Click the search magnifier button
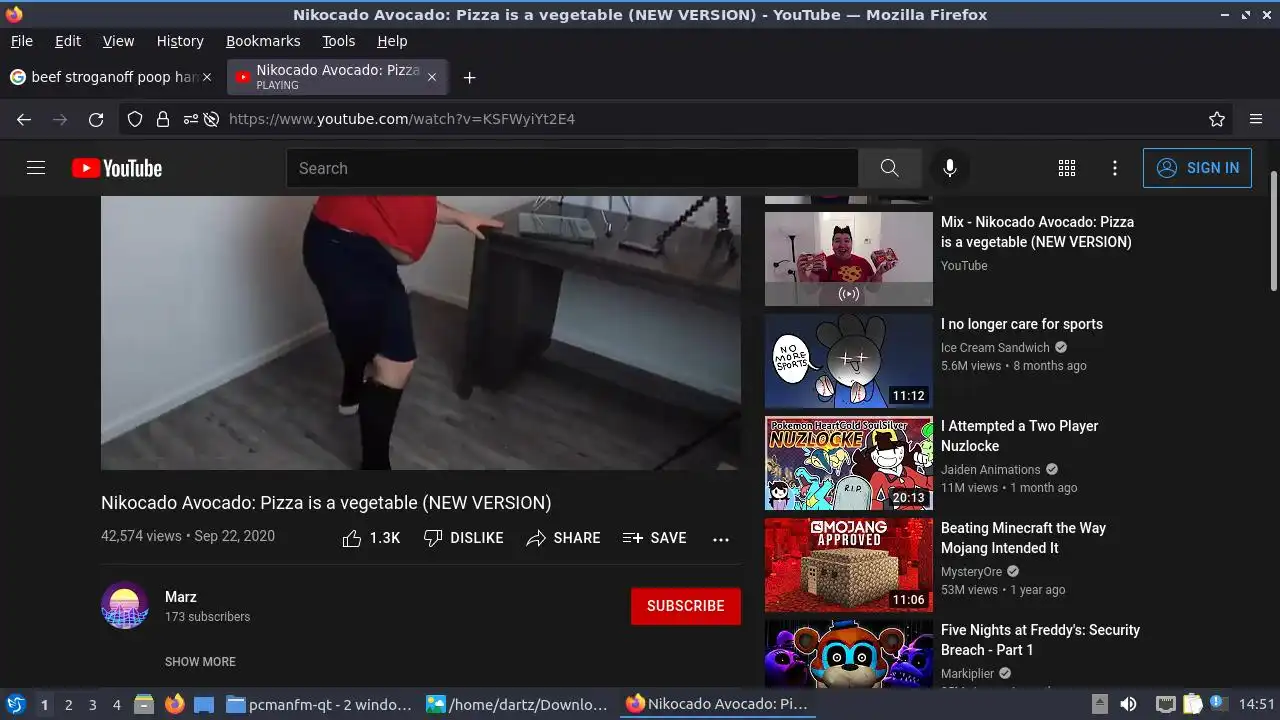1280x720 pixels. pos(889,168)
